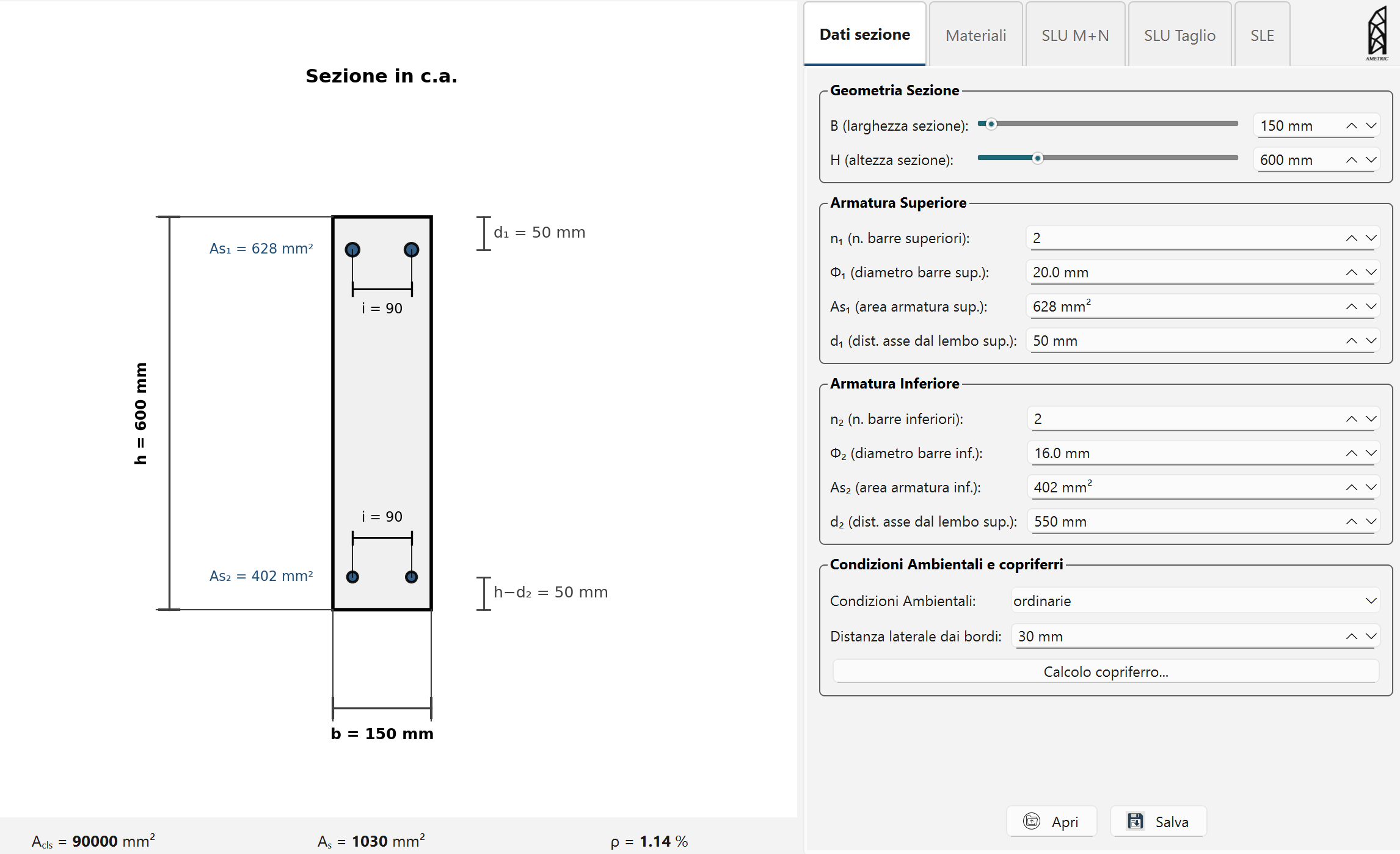Increase d₂ distance with up arrow
The height and width of the screenshot is (854, 1400).
(1352, 522)
